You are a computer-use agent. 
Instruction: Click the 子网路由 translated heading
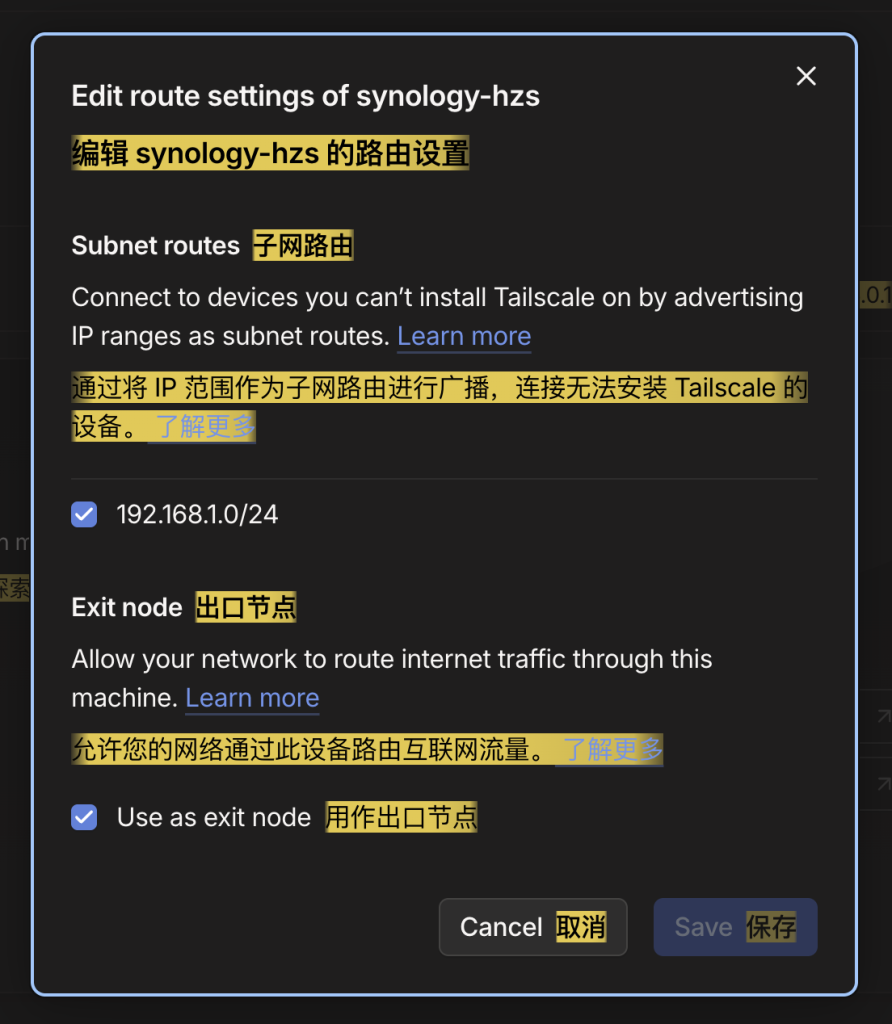(x=303, y=246)
